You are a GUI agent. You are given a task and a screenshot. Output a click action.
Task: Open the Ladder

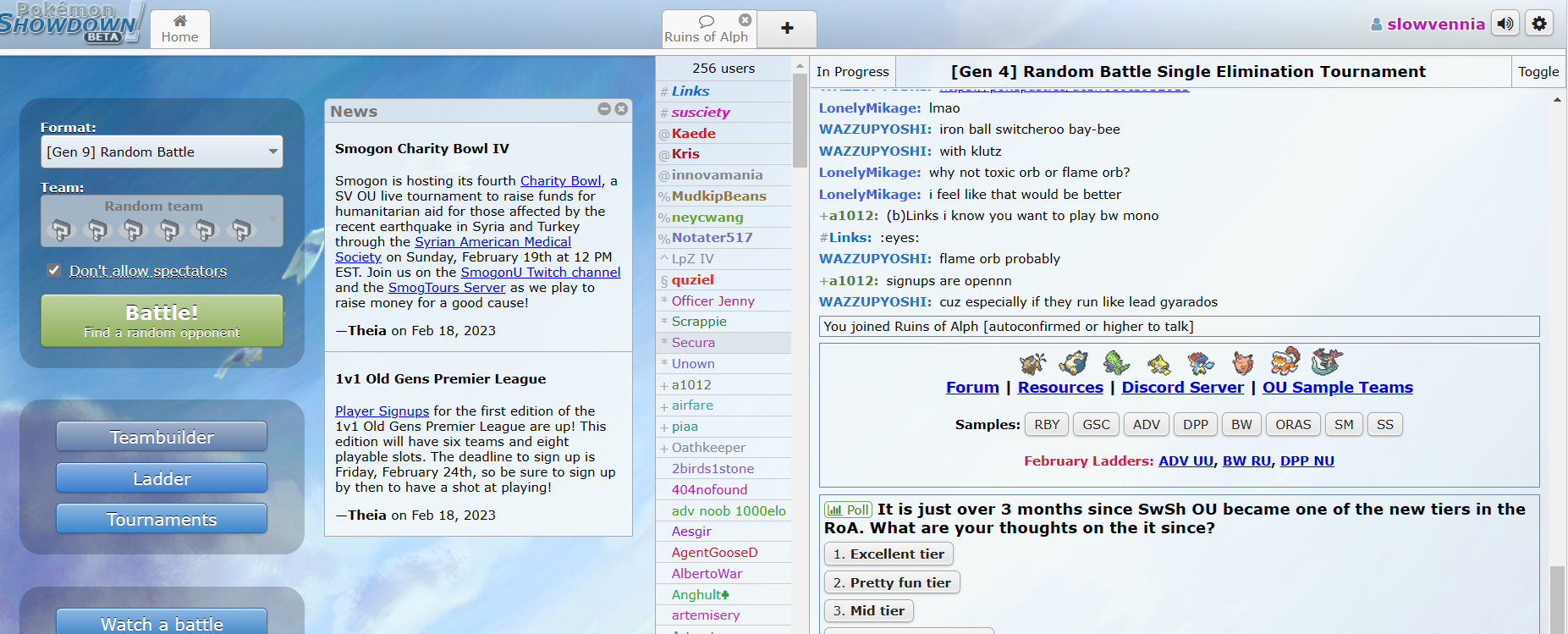pos(162,478)
